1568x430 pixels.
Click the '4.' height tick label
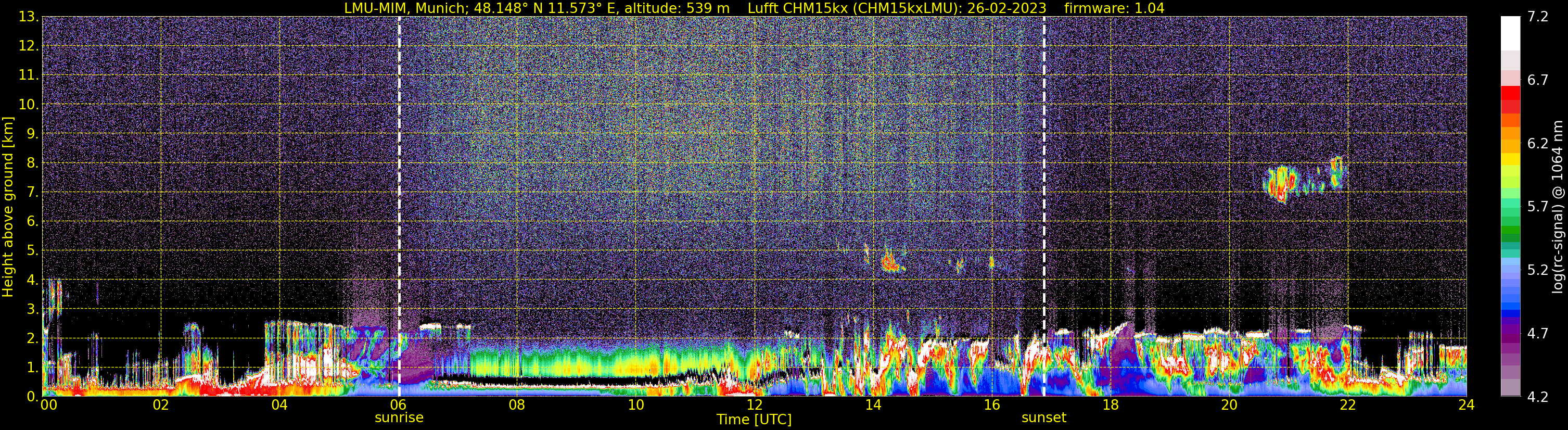[32, 280]
